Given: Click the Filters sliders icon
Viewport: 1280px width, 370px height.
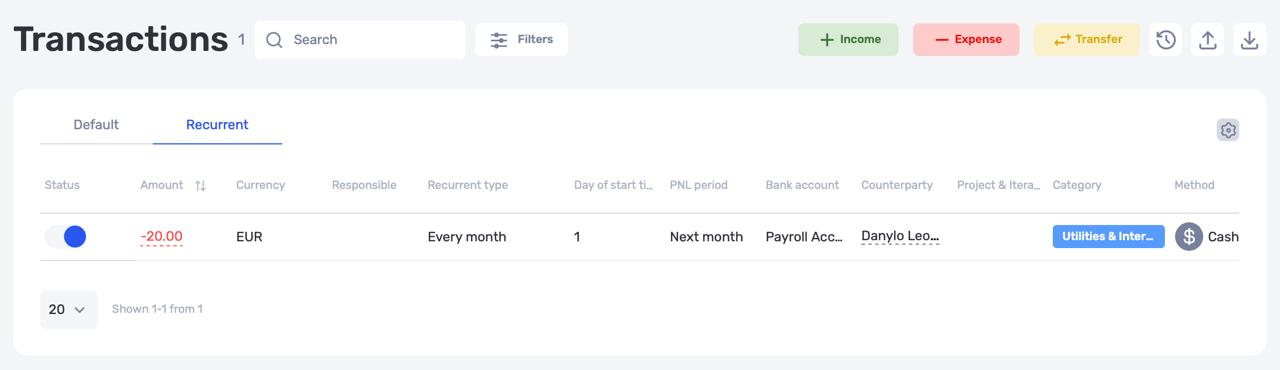Looking at the screenshot, I should [498, 40].
